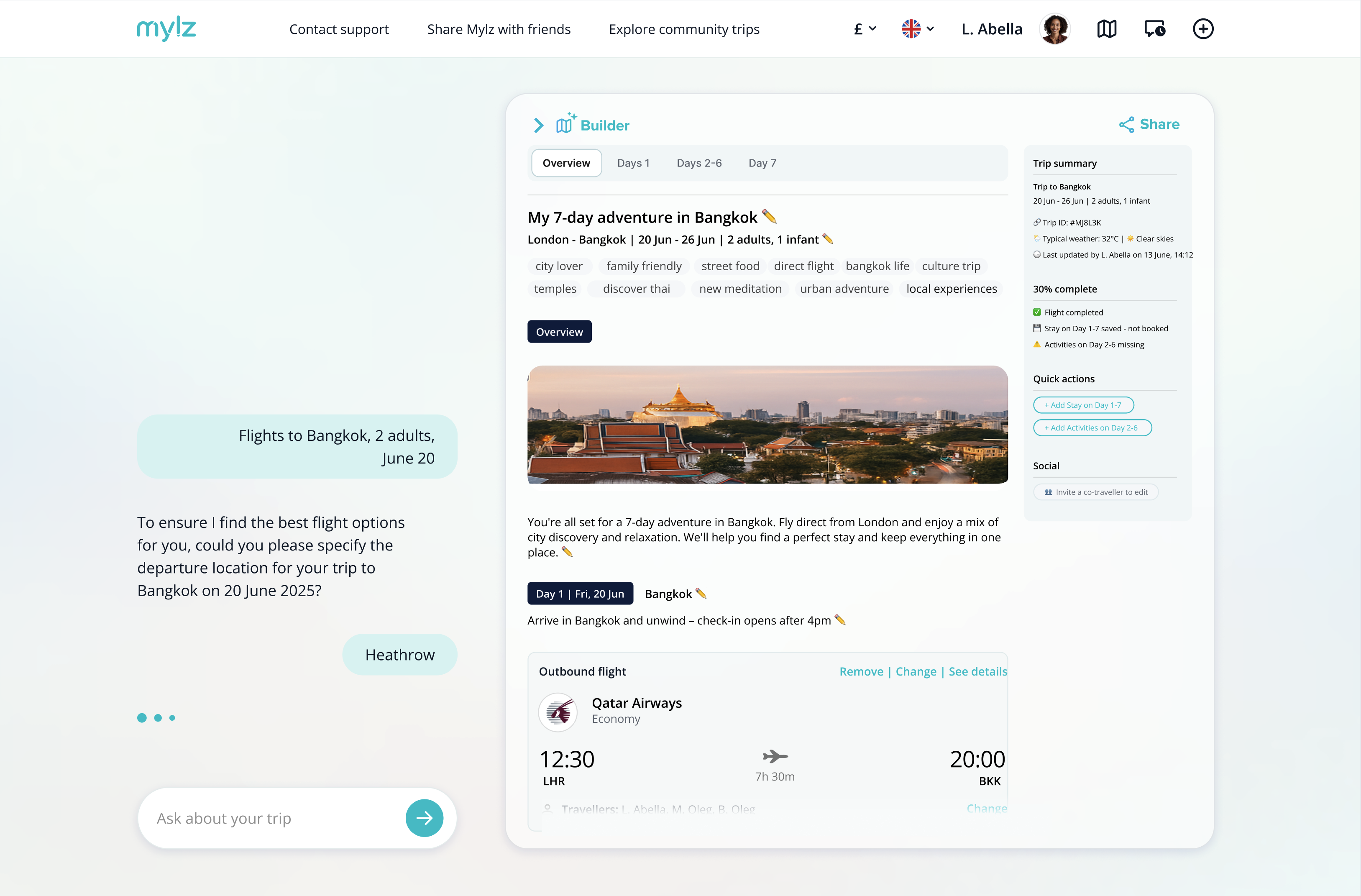Switch to Days 2-6 tab
Image resolution: width=1361 pixels, height=896 pixels.
click(x=699, y=163)
